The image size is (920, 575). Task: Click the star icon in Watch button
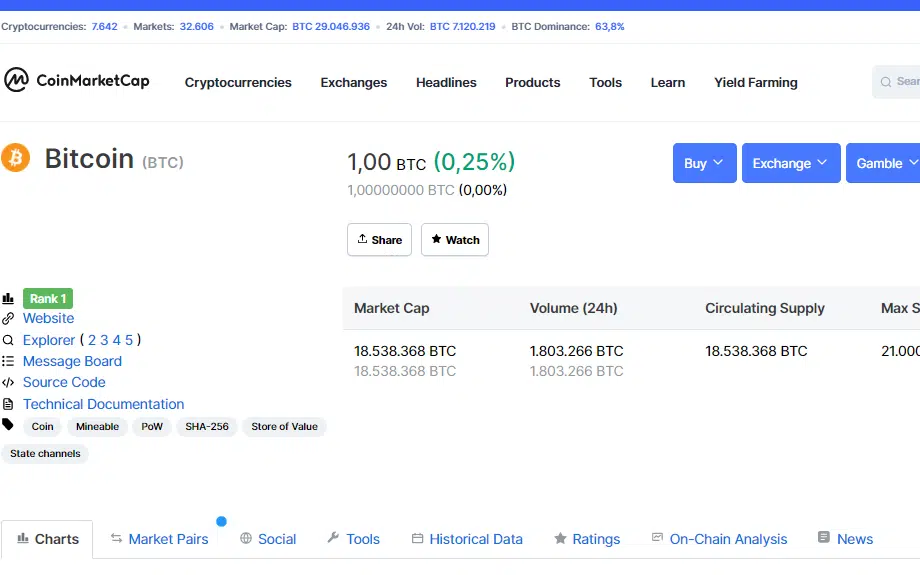pos(436,239)
